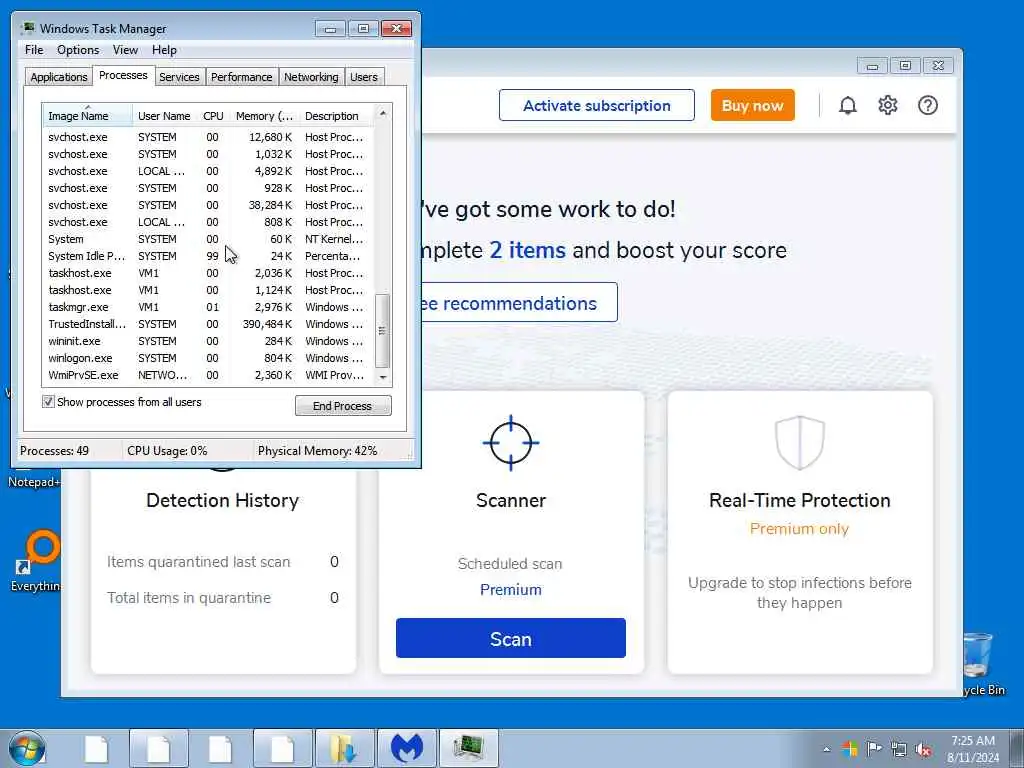Open the Everything desktop shortcut
The height and width of the screenshot is (768, 1024).
point(38,560)
